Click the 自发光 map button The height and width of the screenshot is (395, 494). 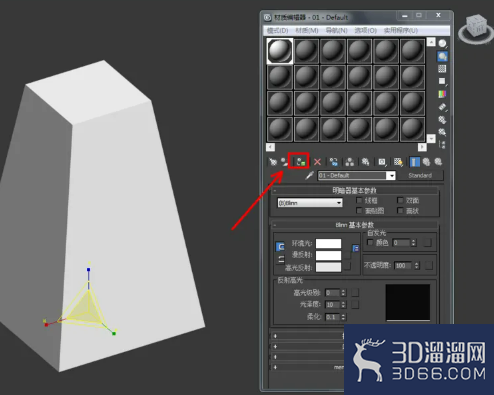pos(427,243)
